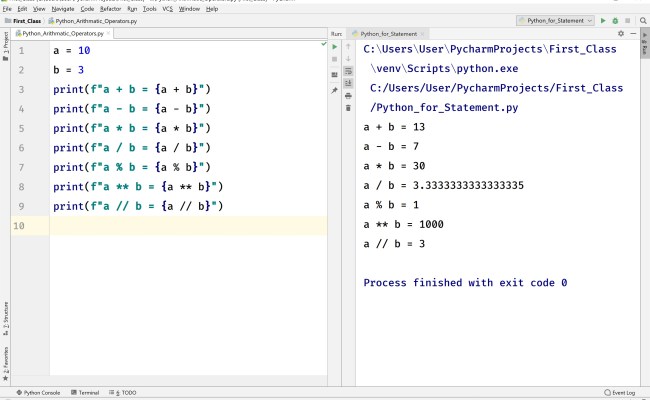Click the python.exe path in the Run output

click(x=444, y=68)
